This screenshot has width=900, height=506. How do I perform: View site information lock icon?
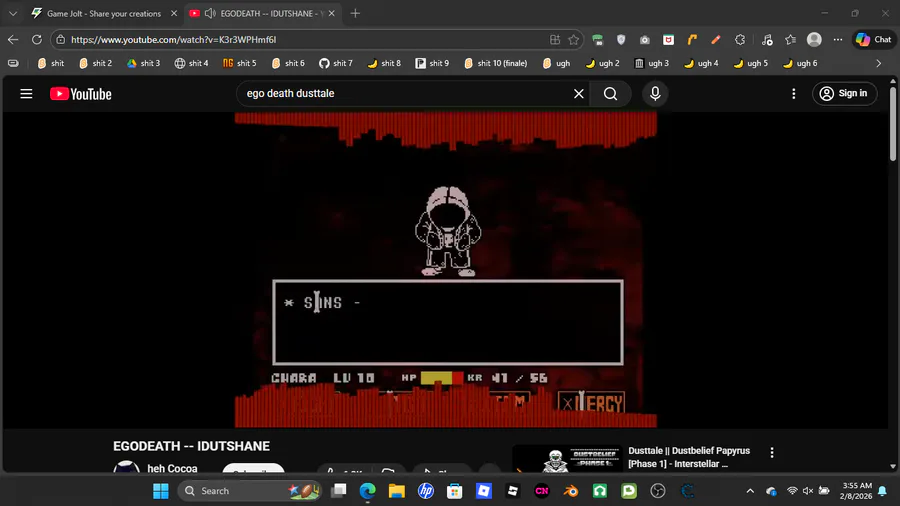coord(61,40)
